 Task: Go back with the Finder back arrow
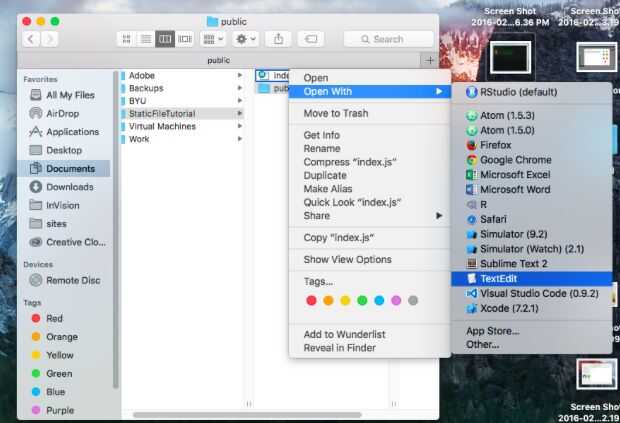(x=31, y=39)
